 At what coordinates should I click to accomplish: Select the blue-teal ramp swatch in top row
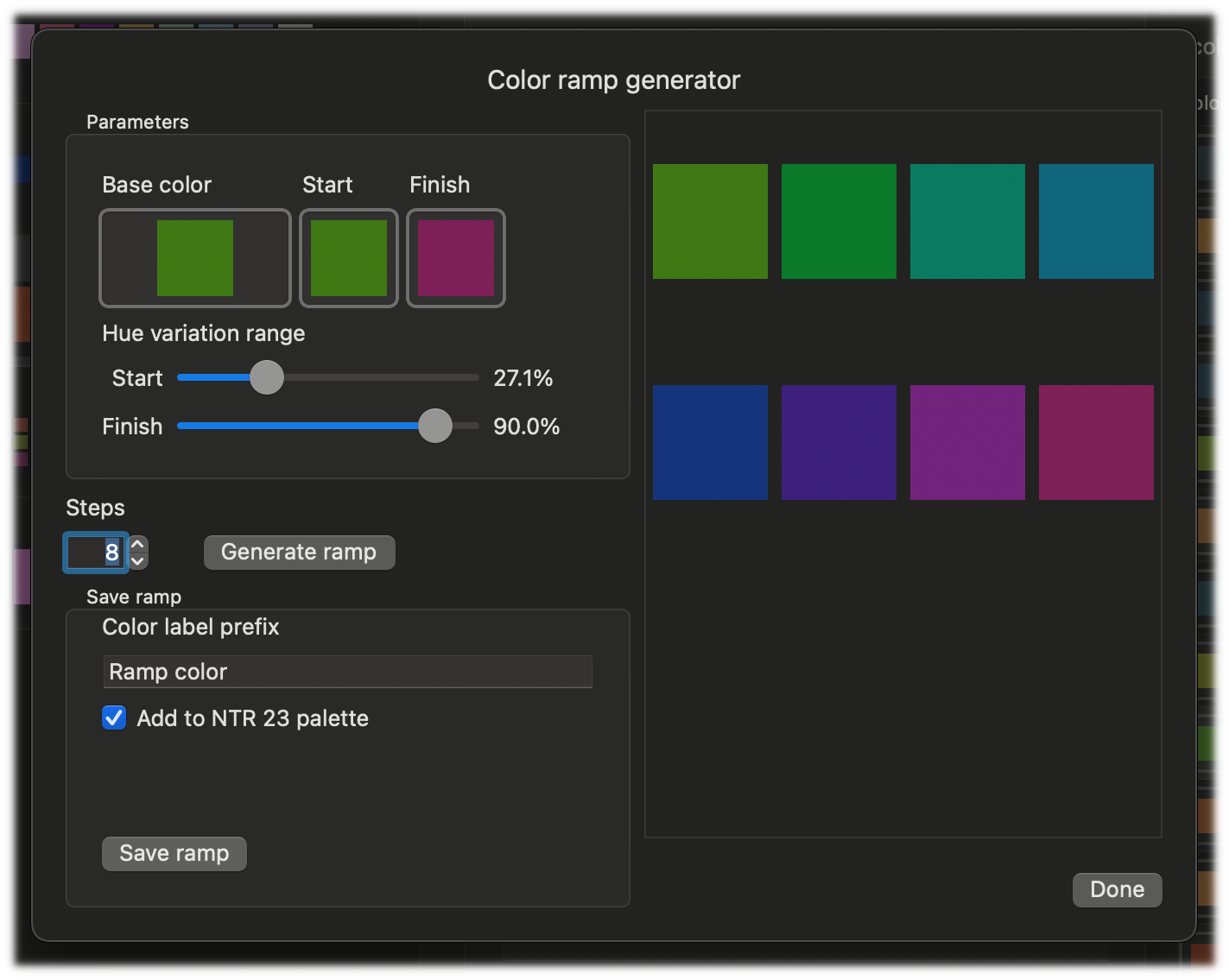(x=1096, y=222)
